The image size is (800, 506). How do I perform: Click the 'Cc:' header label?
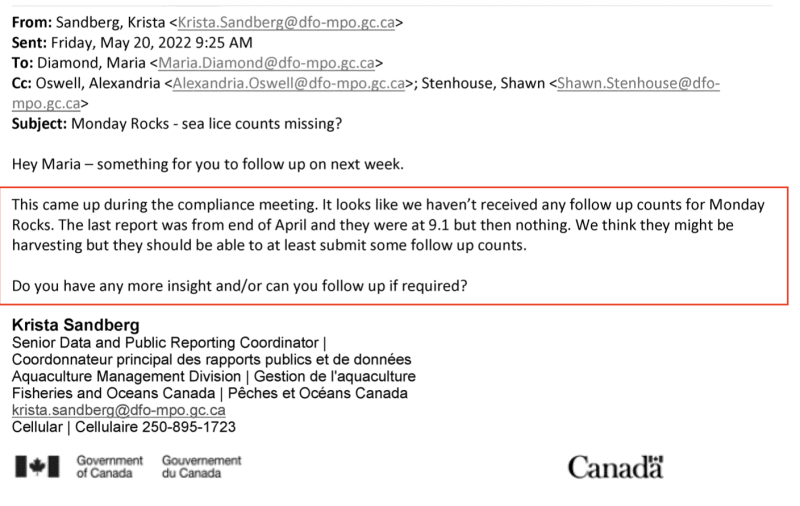click(23, 84)
